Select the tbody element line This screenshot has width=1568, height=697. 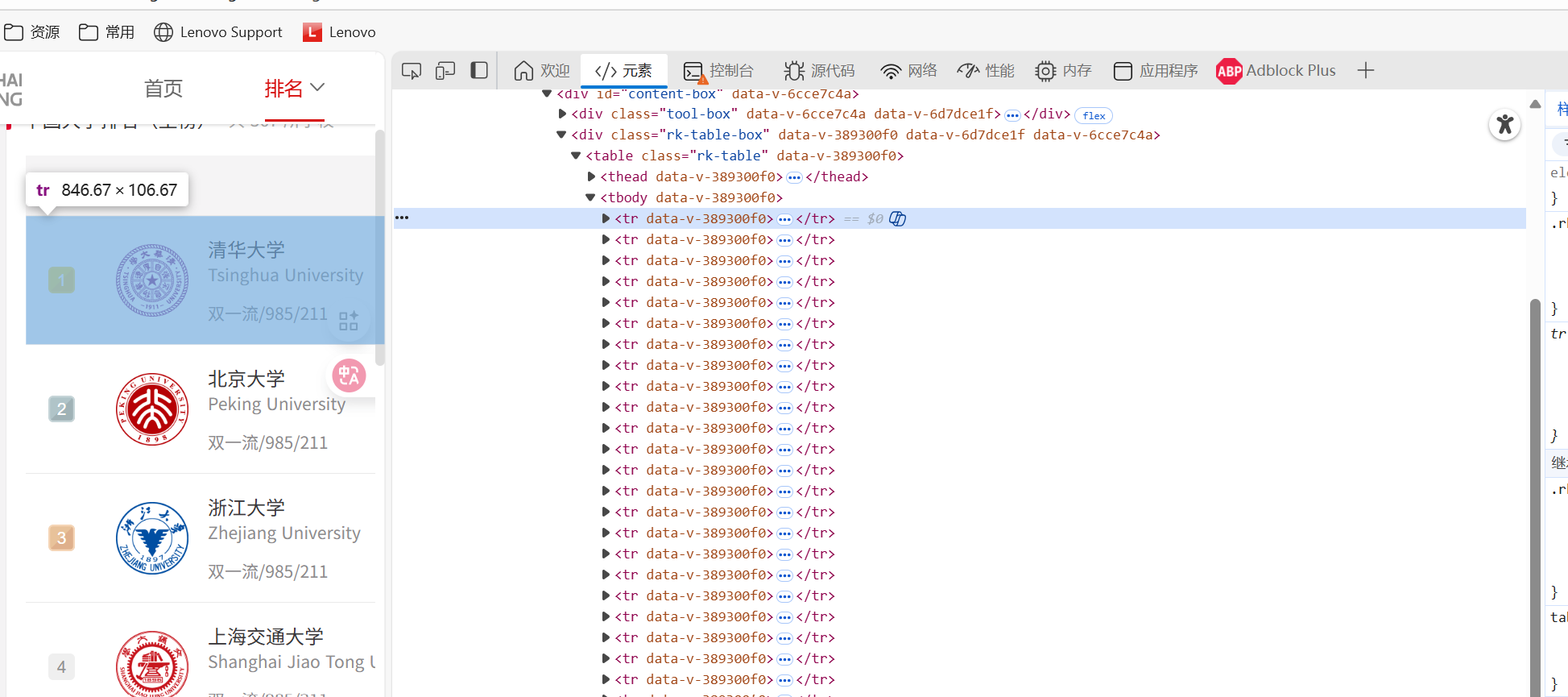tap(691, 197)
